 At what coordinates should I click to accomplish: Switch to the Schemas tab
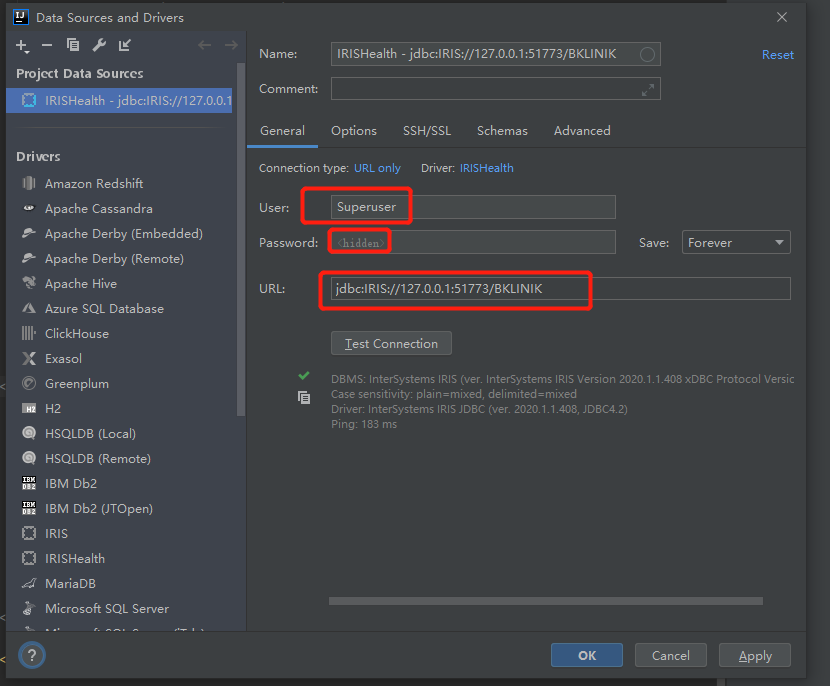coord(502,131)
